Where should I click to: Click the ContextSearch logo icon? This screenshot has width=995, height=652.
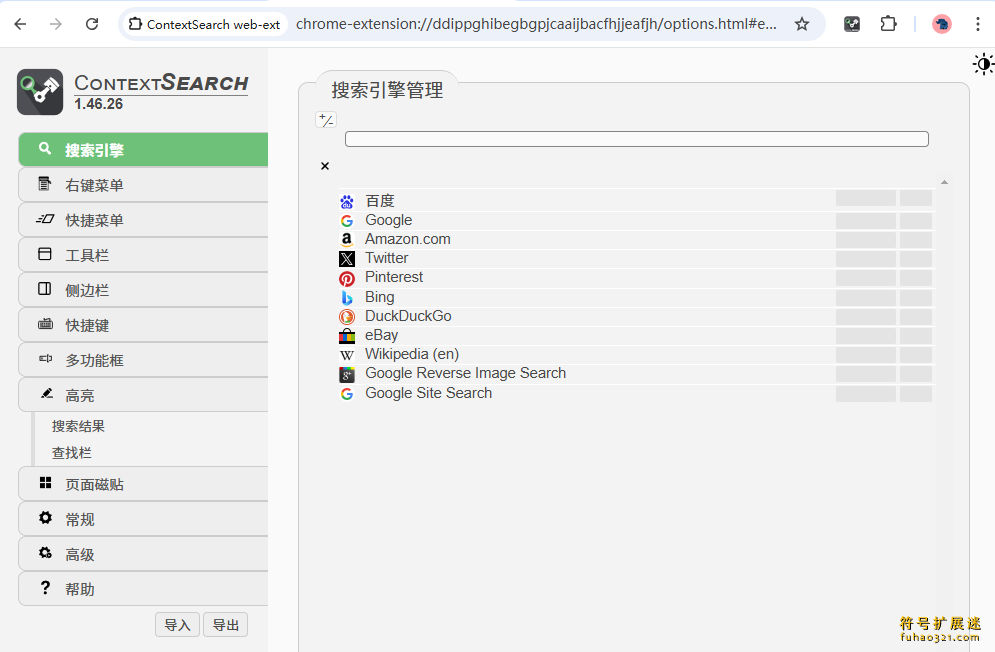(40, 92)
